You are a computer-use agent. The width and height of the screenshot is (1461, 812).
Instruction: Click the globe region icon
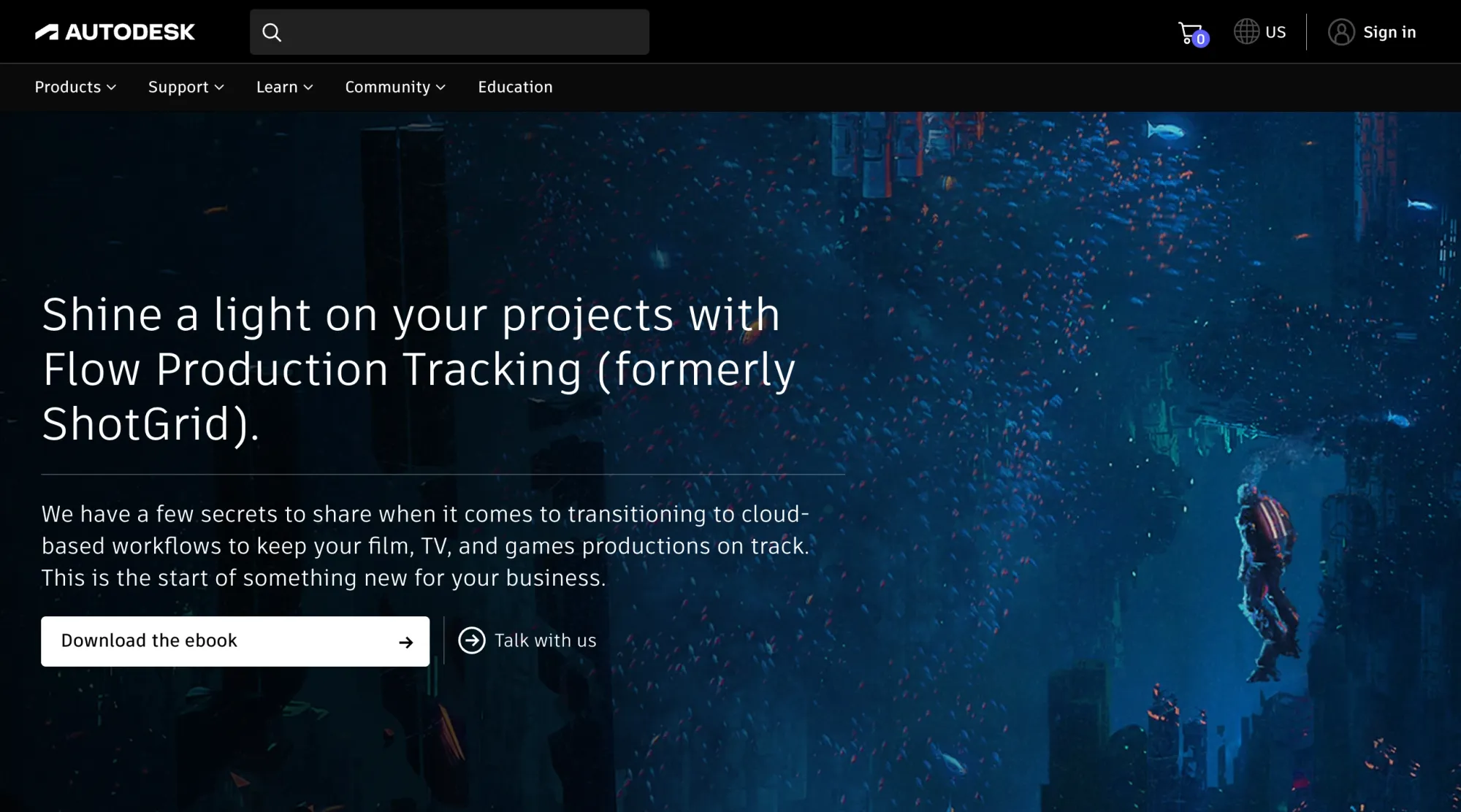[x=1246, y=31]
